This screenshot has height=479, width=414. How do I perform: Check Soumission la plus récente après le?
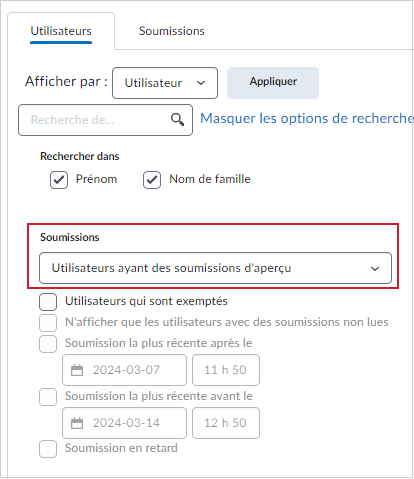48,344
